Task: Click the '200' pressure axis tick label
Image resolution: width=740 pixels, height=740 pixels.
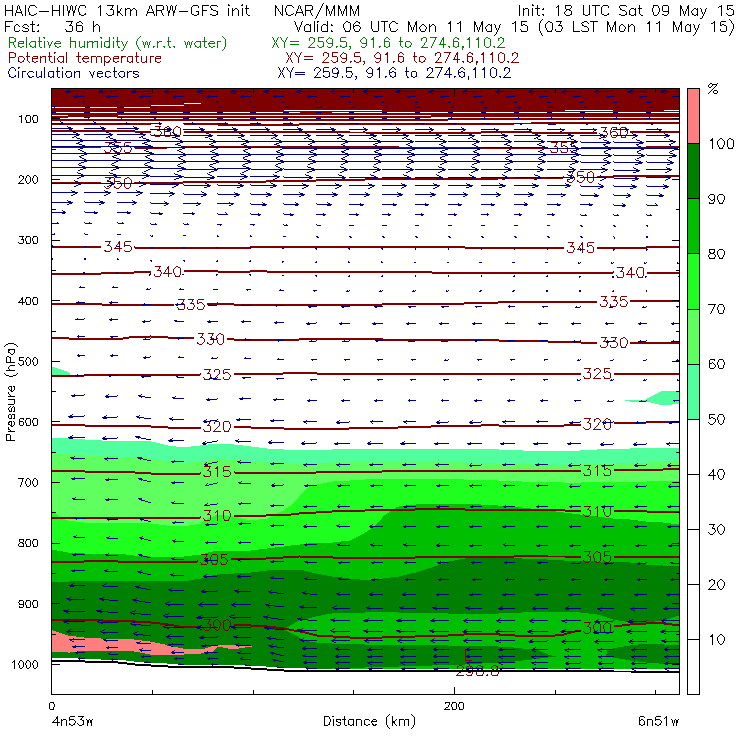Action: (28, 180)
